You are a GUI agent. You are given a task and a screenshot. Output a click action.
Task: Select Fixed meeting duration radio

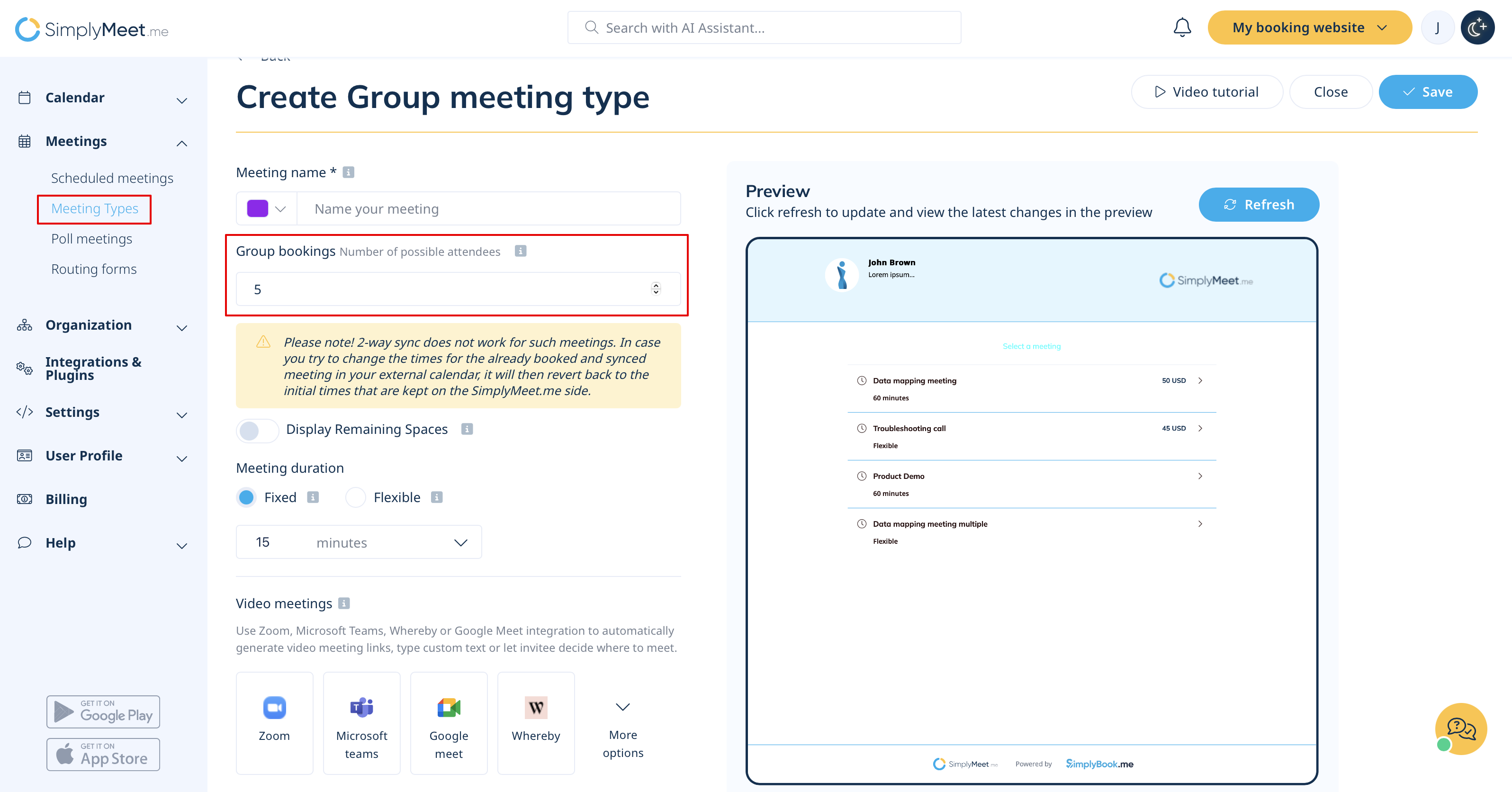coord(246,497)
